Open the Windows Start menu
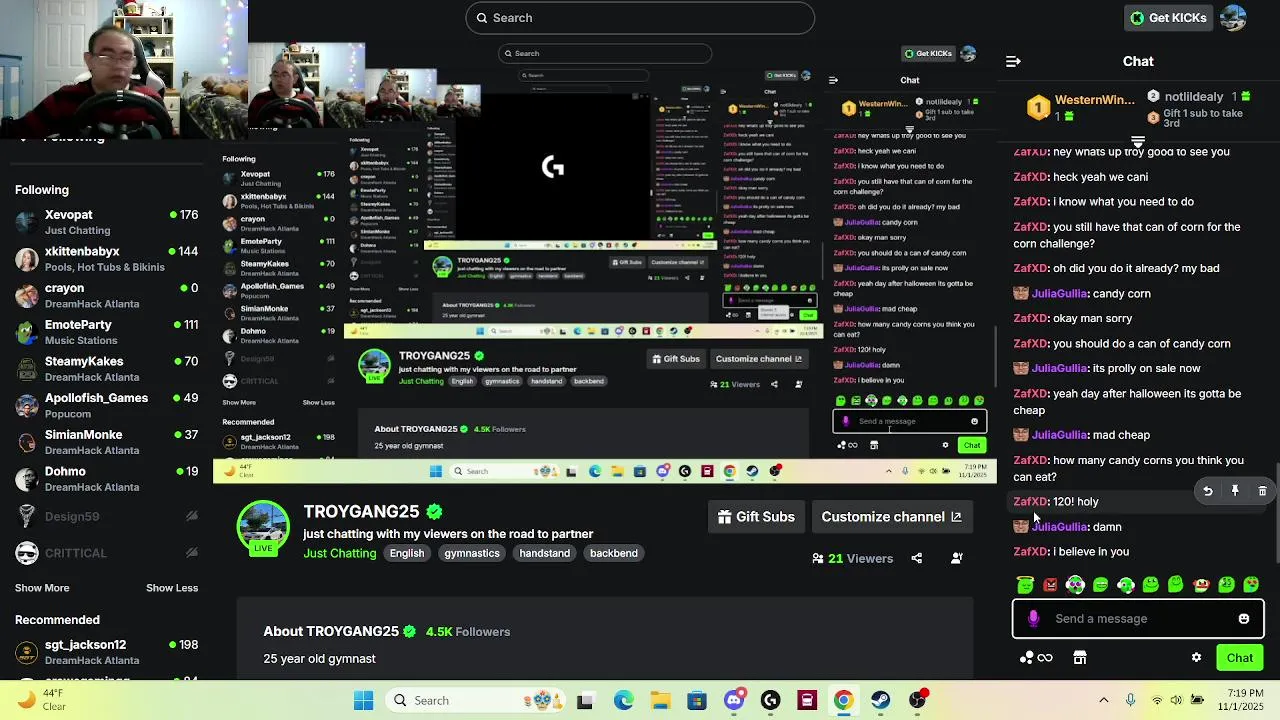1280x720 pixels. click(363, 700)
